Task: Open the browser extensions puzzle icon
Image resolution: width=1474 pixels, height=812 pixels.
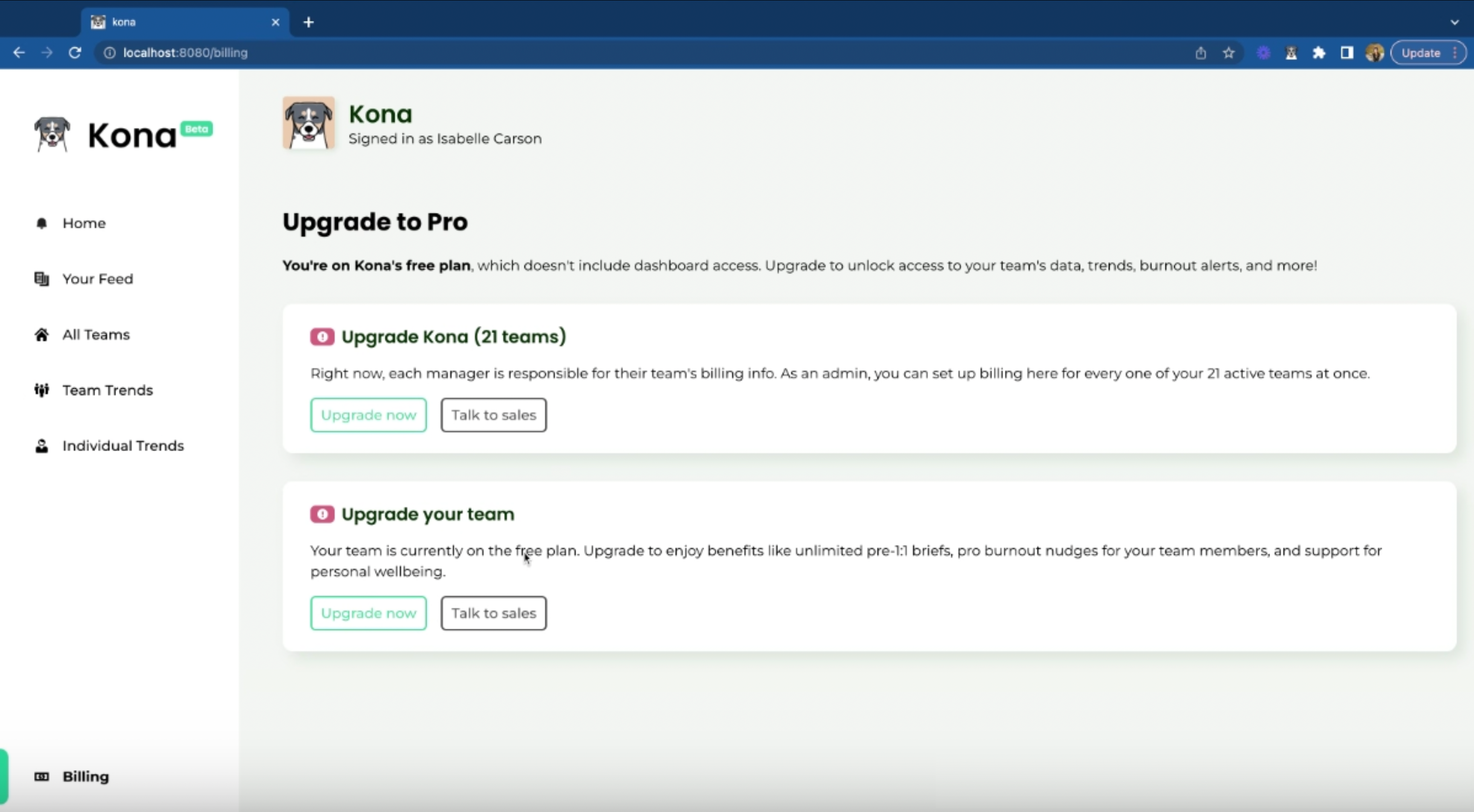Action: pos(1319,53)
